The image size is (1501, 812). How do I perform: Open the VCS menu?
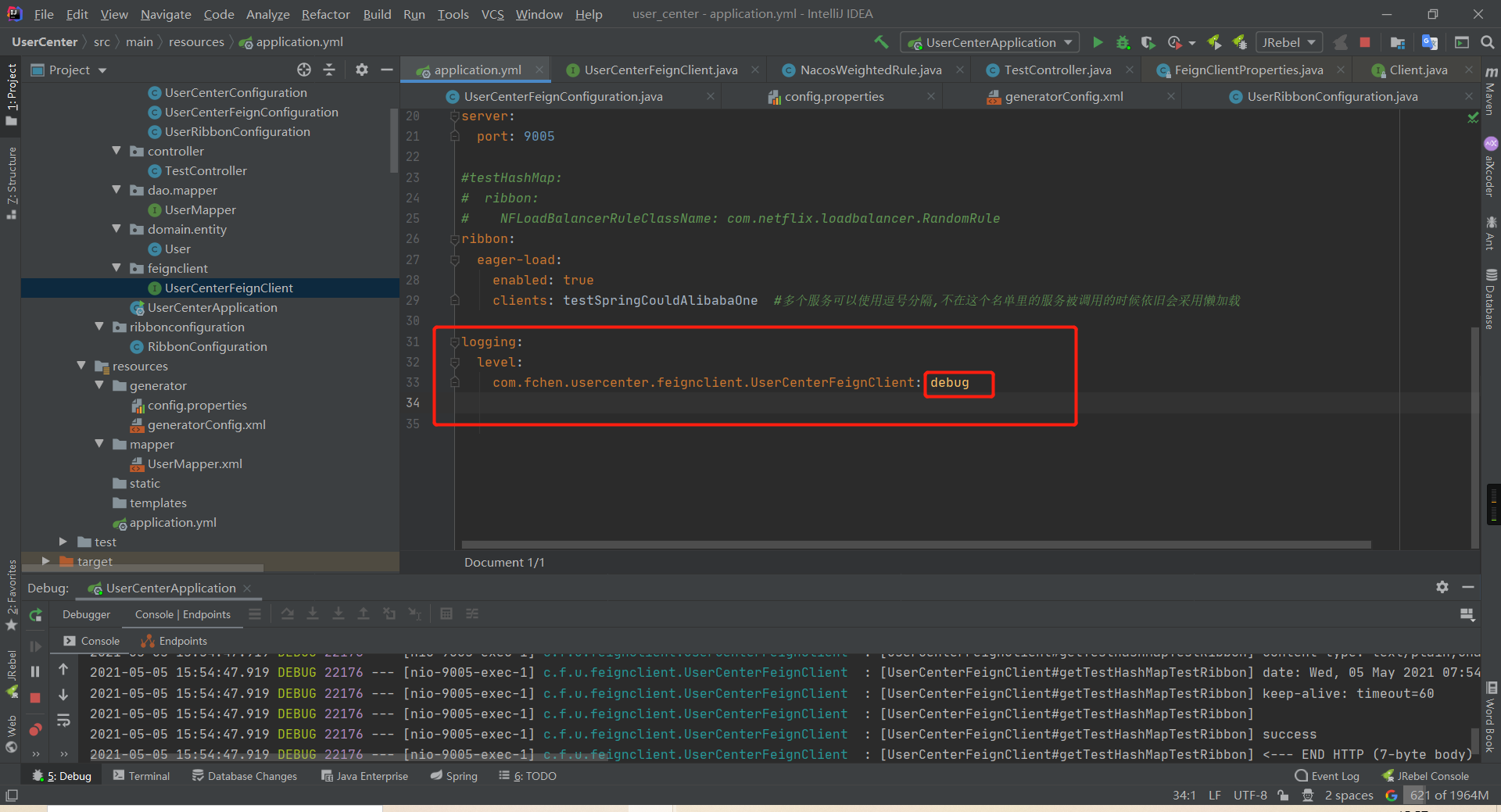493,13
